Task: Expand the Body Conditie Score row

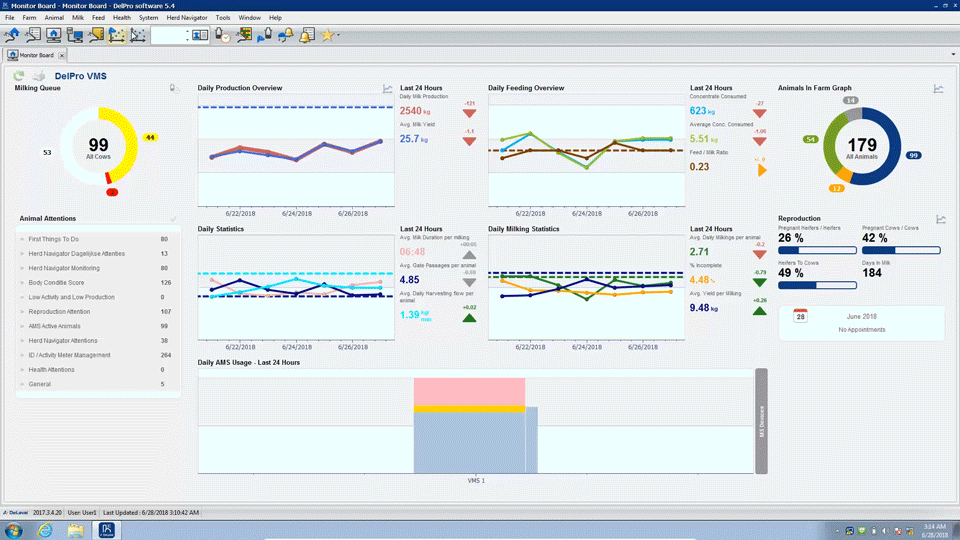Action: coord(22,283)
